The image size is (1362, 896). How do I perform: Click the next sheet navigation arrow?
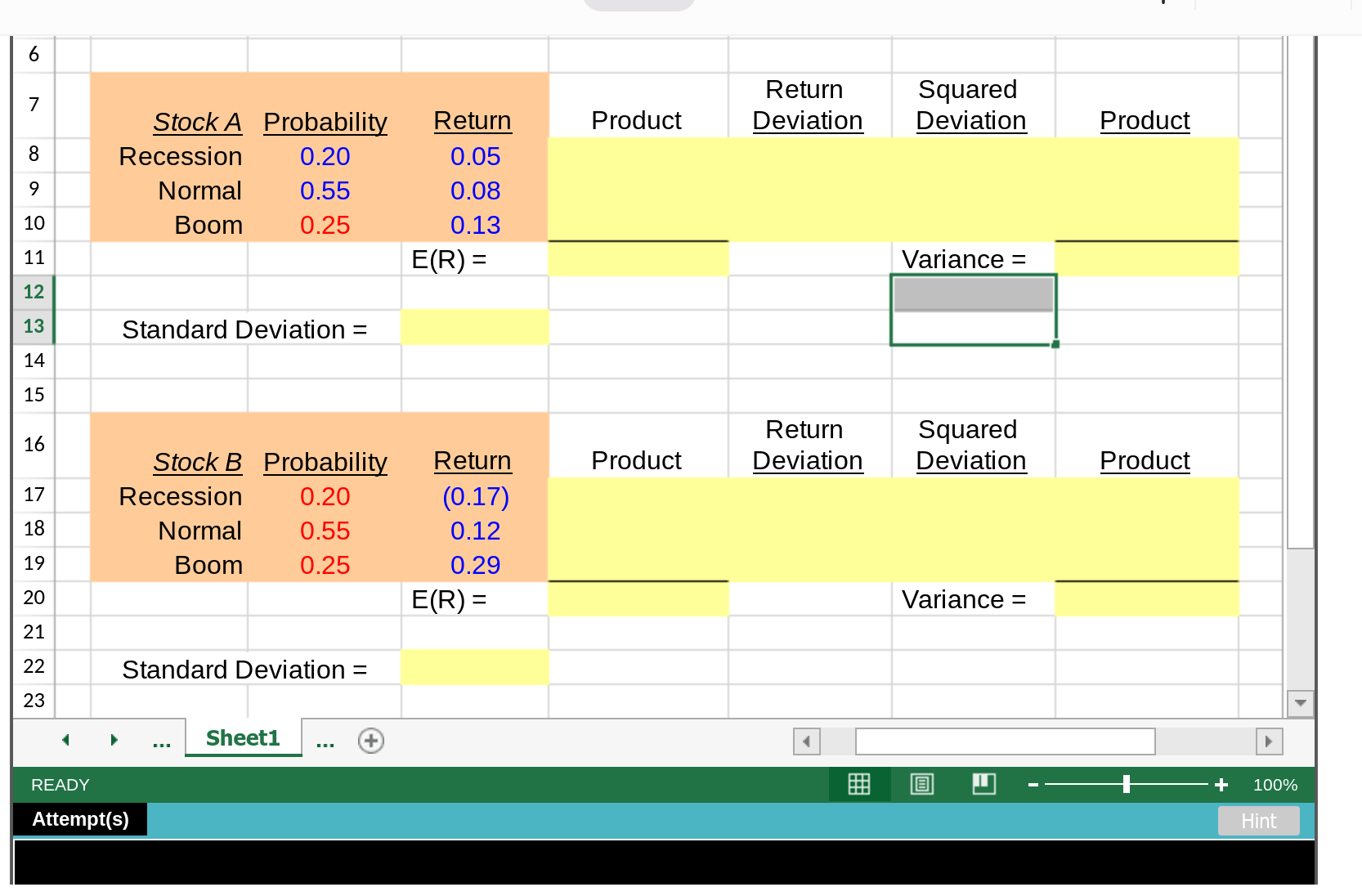pos(114,740)
